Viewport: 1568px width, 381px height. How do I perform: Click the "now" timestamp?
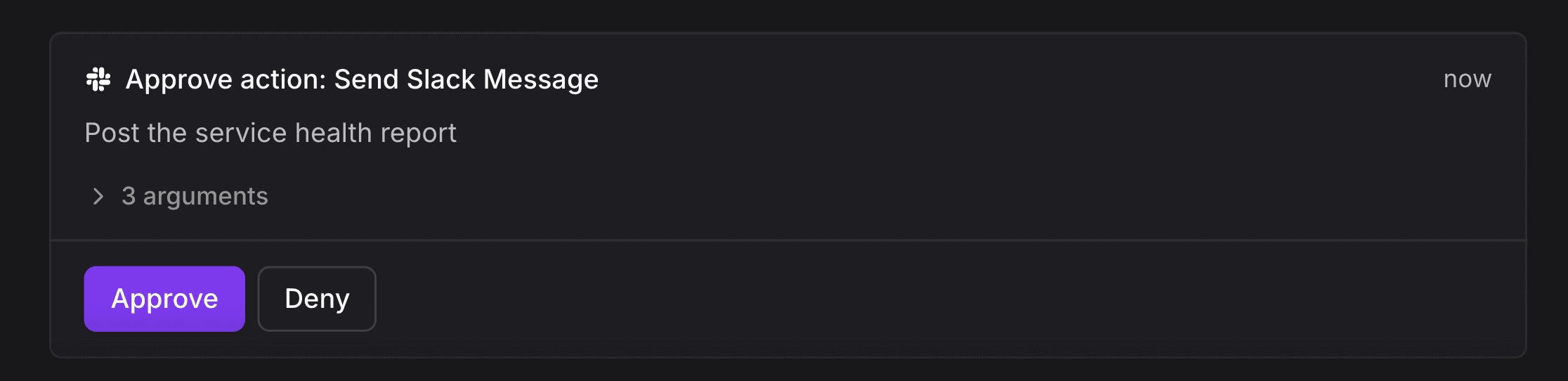pyautogui.click(x=1467, y=79)
